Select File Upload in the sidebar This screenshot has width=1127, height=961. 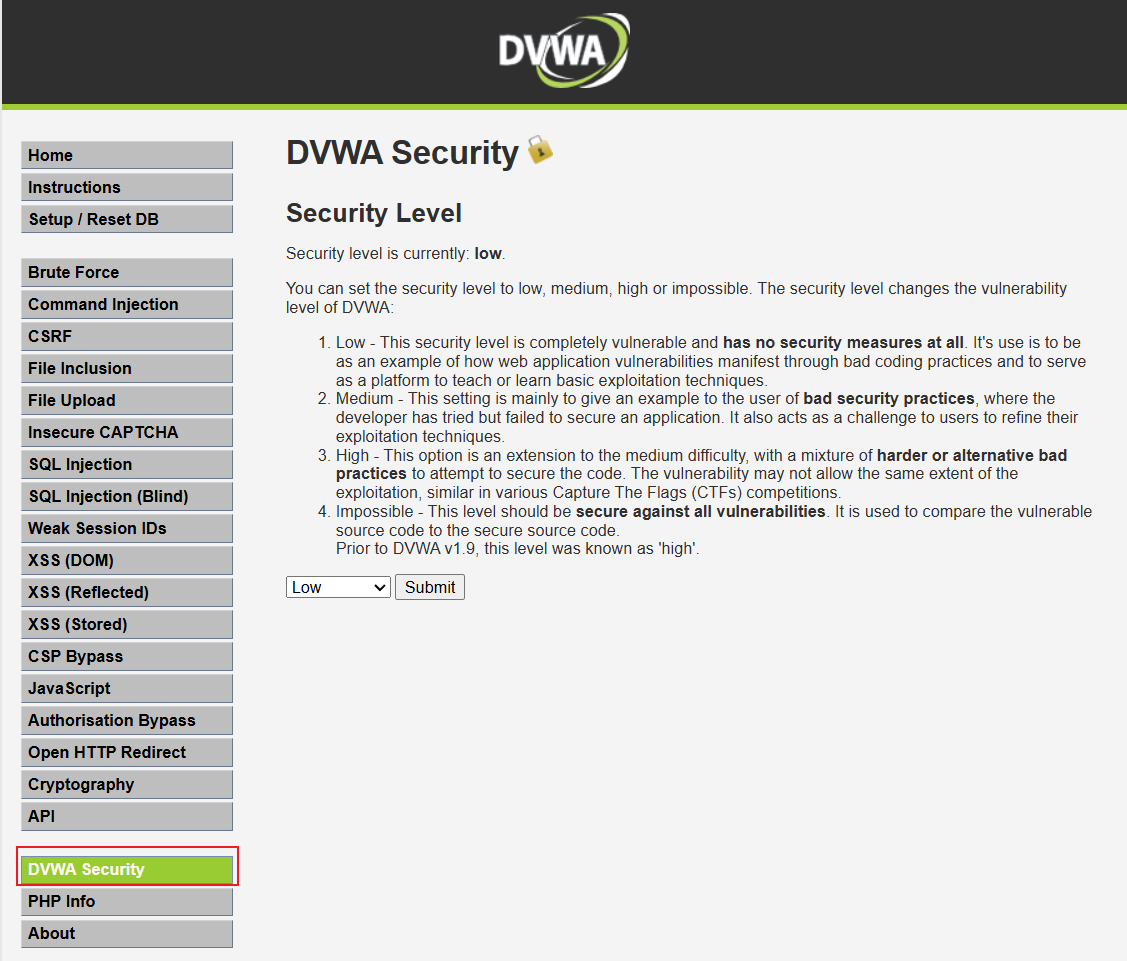(126, 400)
